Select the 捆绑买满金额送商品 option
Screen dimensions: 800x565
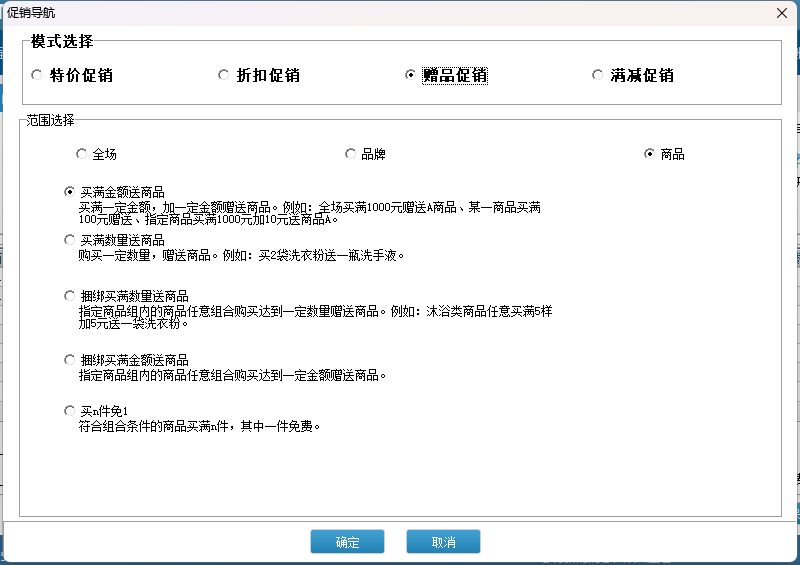(69, 360)
